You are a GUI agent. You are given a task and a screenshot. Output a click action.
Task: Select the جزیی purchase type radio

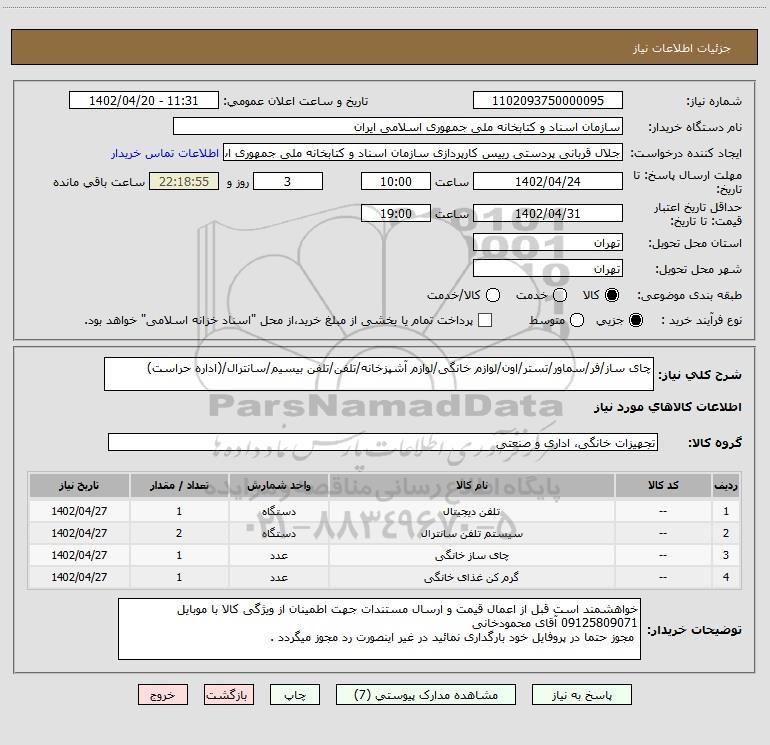(635, 320)
